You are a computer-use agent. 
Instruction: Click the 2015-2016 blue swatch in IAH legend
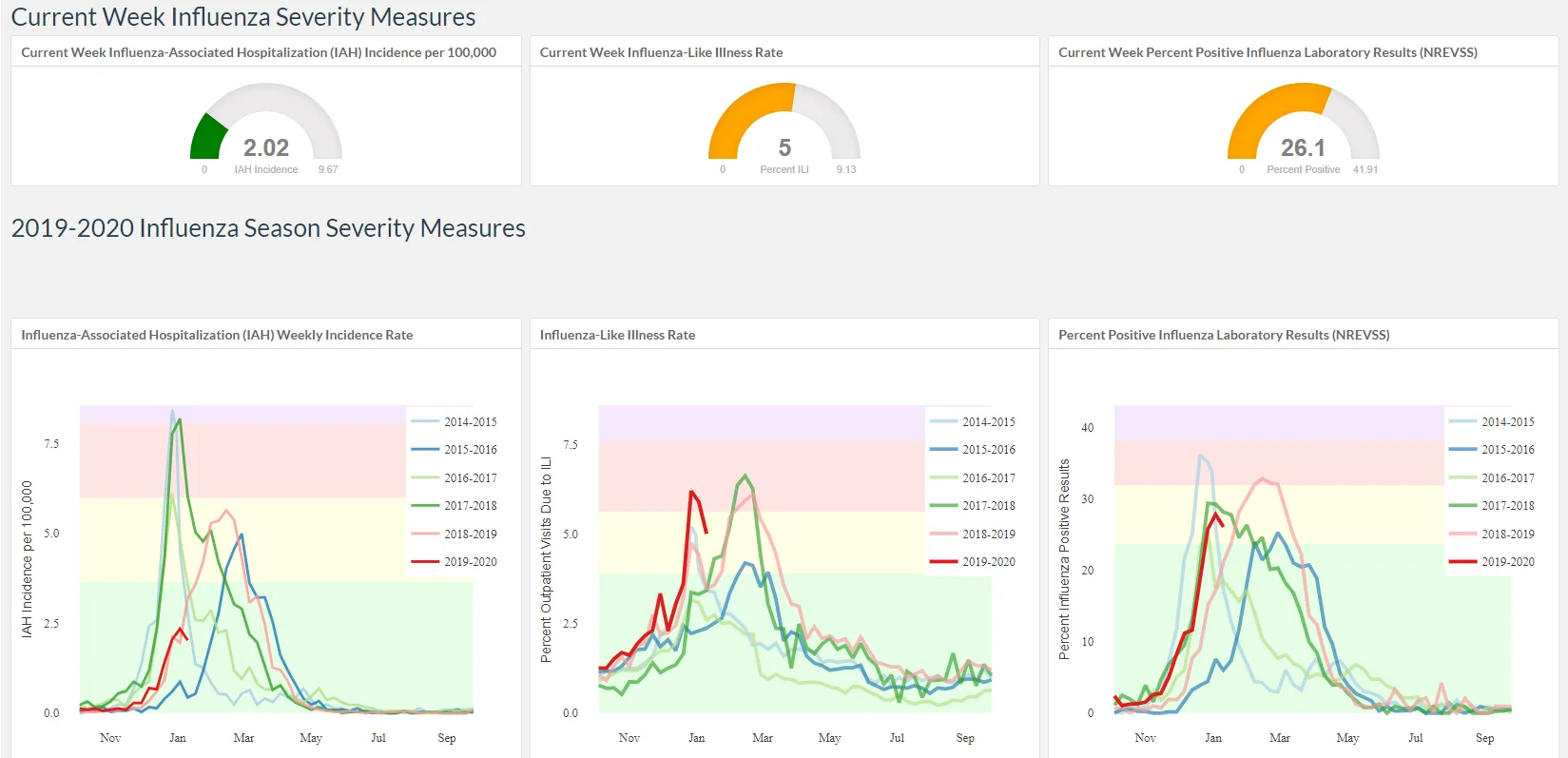[x=425, y=450]
